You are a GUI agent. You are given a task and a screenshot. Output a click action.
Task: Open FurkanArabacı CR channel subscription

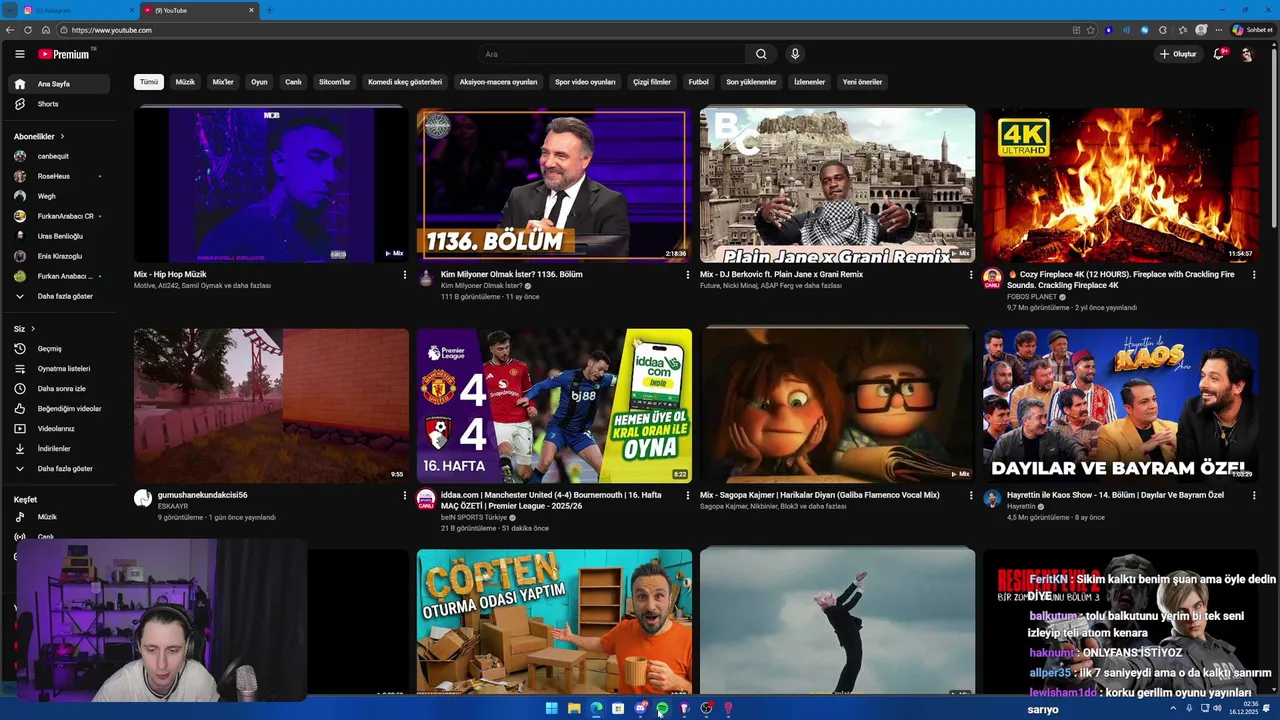[60, 216]
